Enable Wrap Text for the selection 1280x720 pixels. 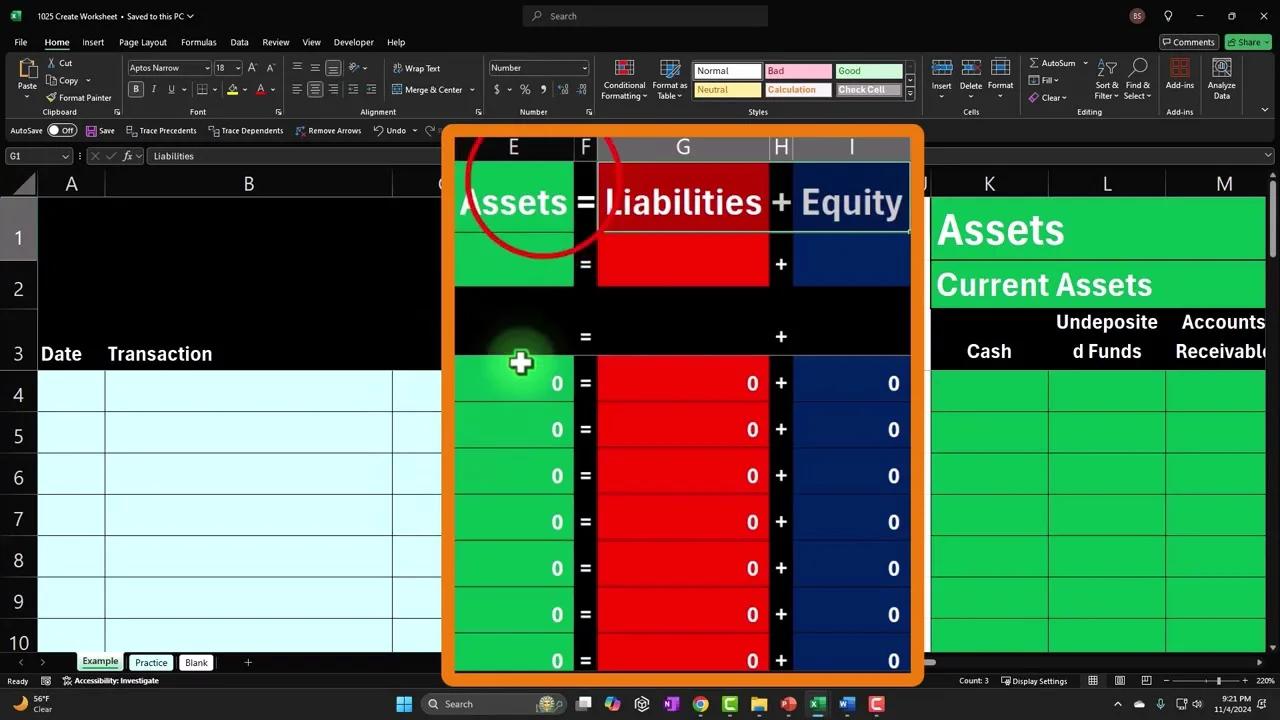point(415,68)
